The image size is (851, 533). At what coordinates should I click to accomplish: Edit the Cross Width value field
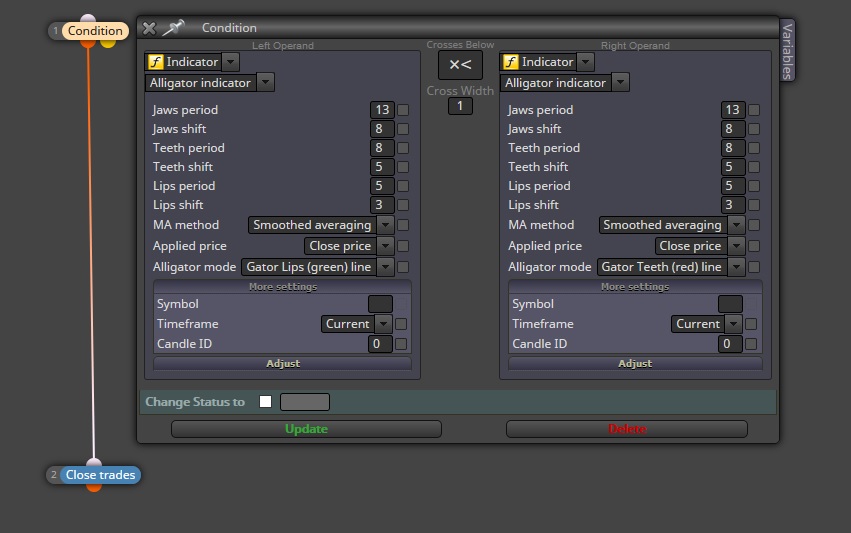[460, 106]
